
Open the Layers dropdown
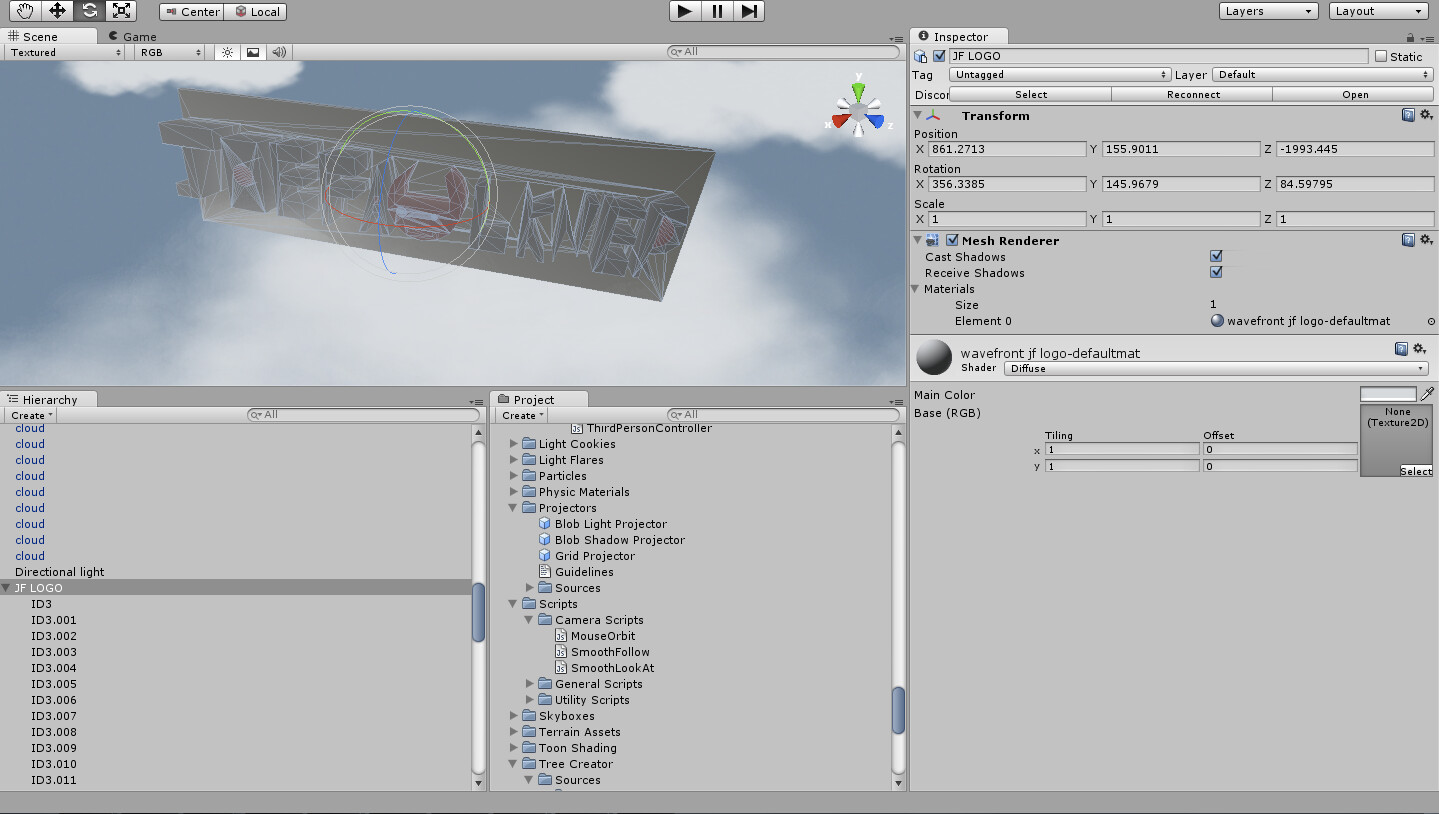pyautogui.click(x=1267, y=10)
